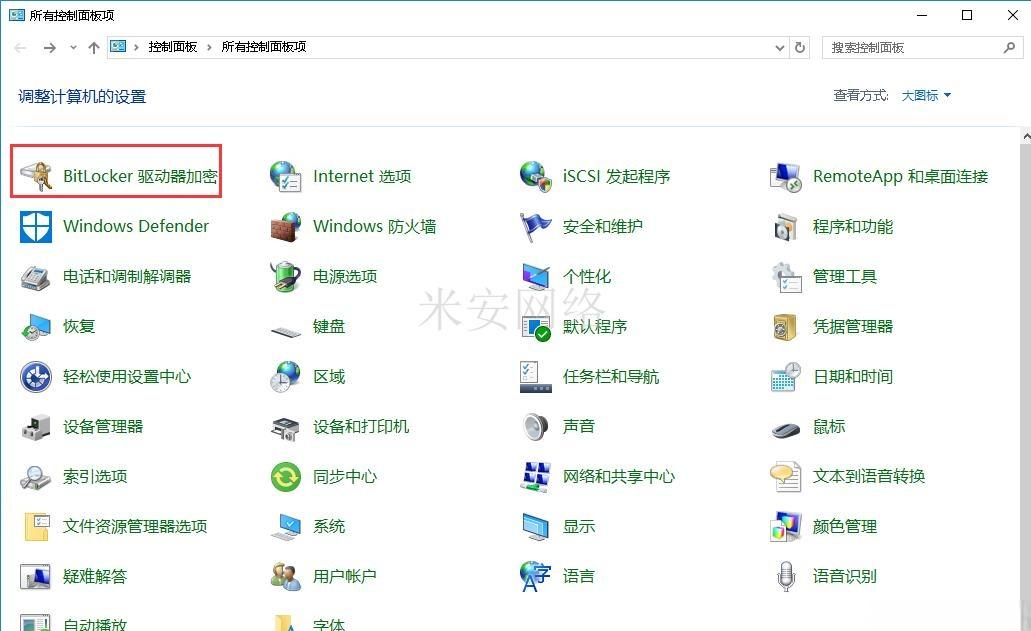Open the 恢复 icon
This screenshot has width=1031, height=631.
(x=36, y=327)
